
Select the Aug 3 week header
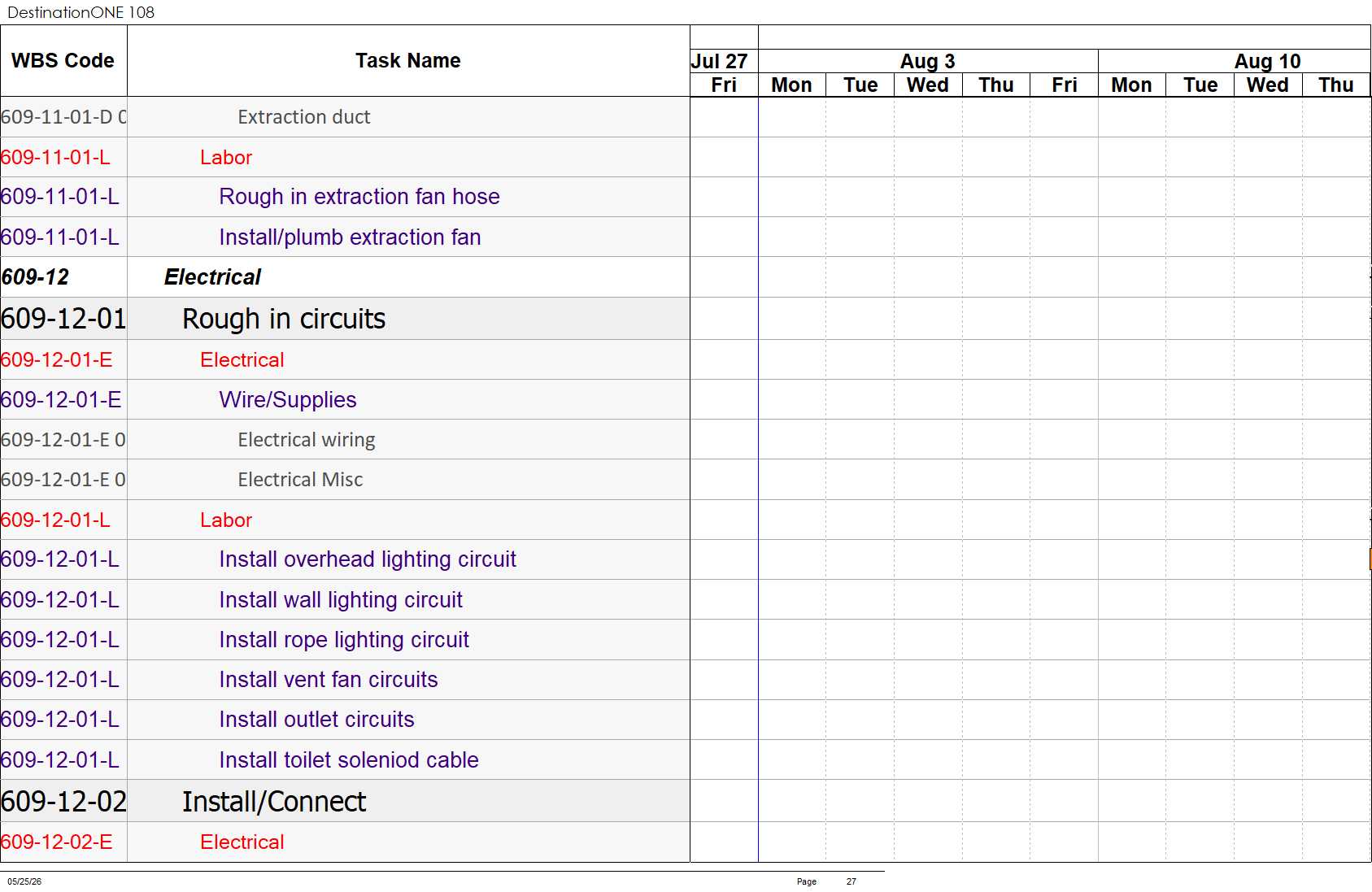click(927, 62)
